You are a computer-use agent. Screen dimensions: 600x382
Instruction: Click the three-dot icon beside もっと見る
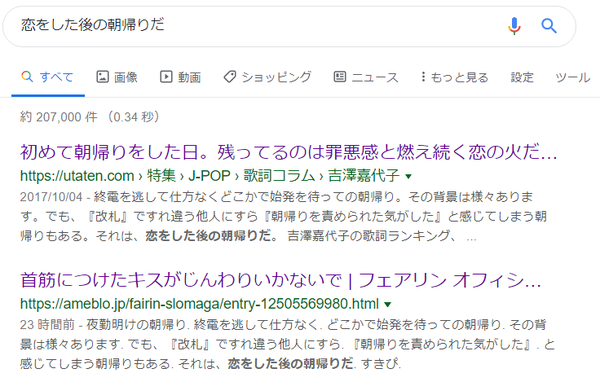click(423, 77)
